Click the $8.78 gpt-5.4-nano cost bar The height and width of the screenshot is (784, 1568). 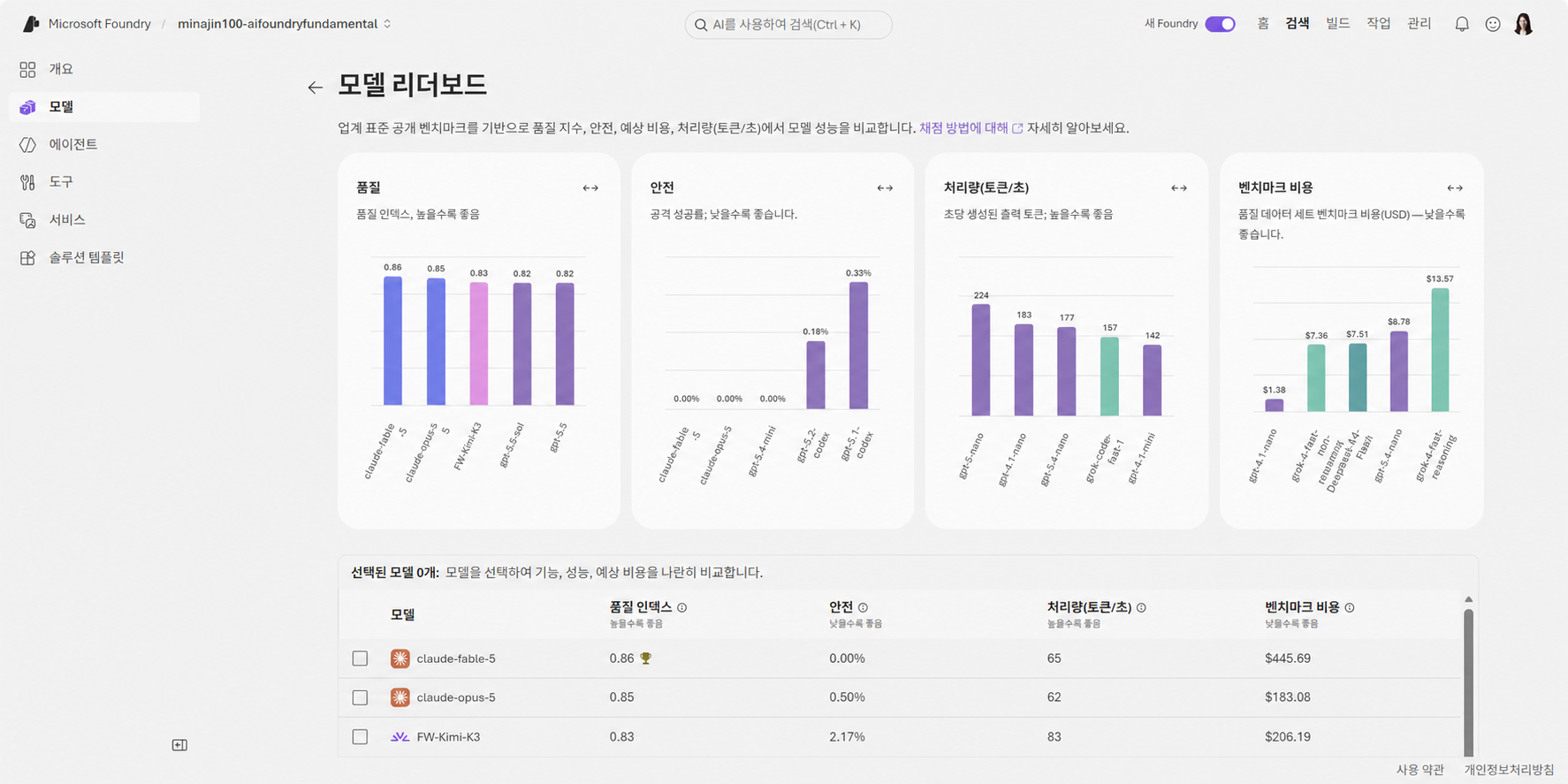tap(1398, 371)
